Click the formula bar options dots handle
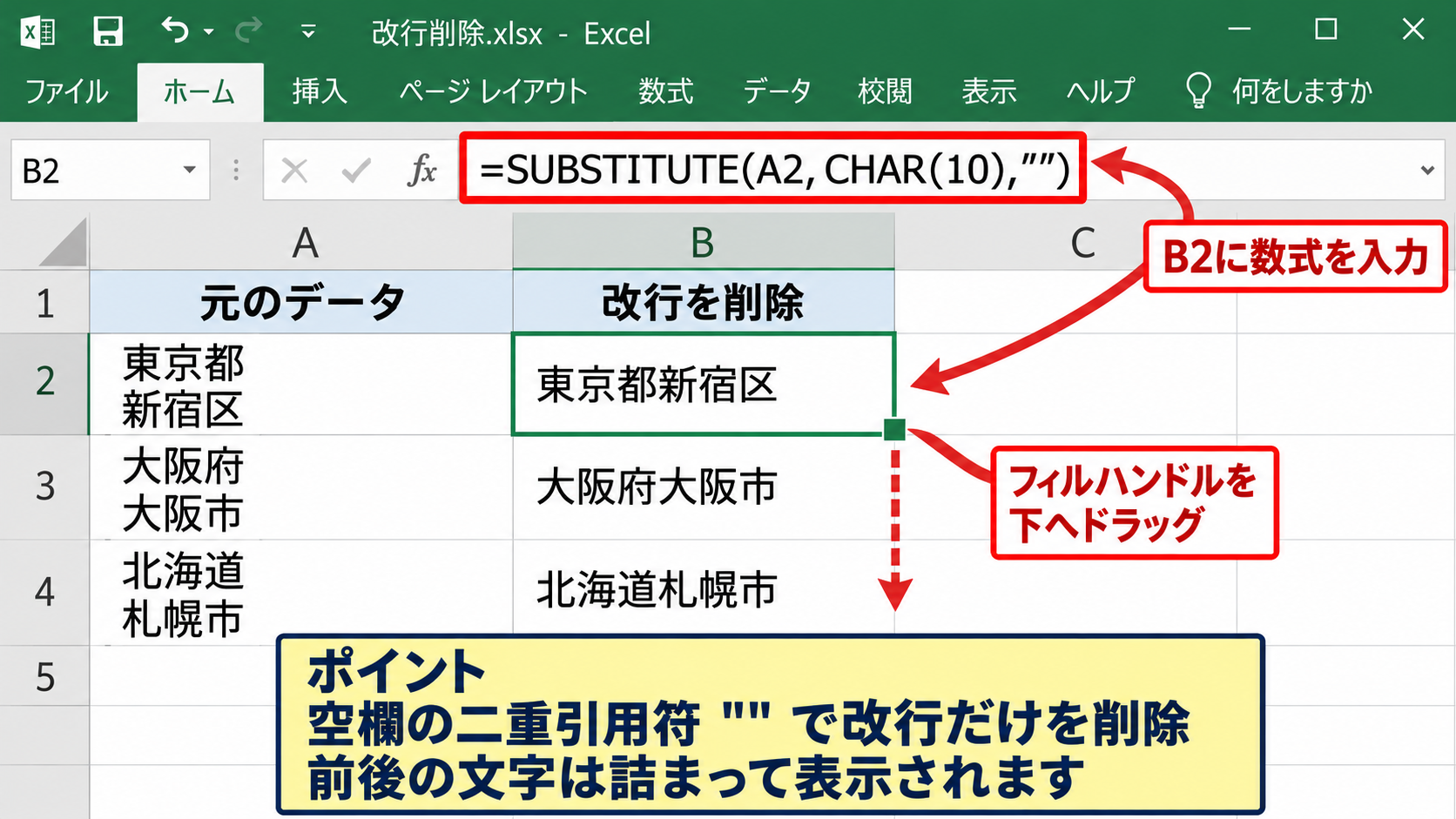Viewport: 1456px width, 819px height. pos(236,171)
